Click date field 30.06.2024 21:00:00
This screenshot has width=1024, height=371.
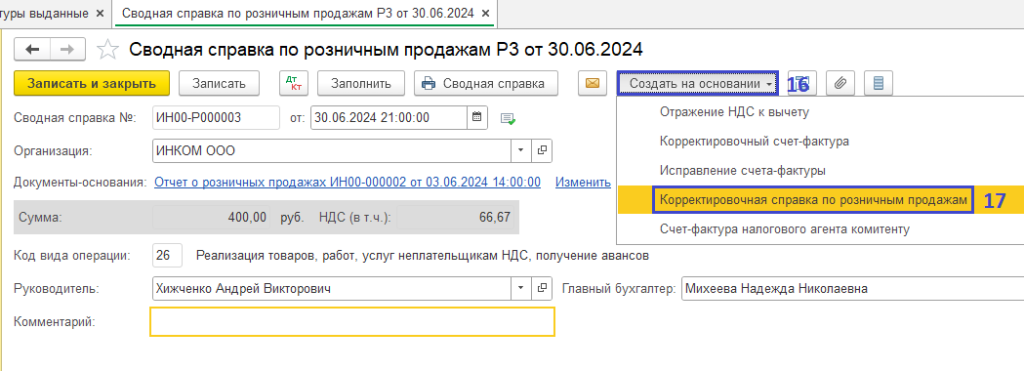coord(389,118)
